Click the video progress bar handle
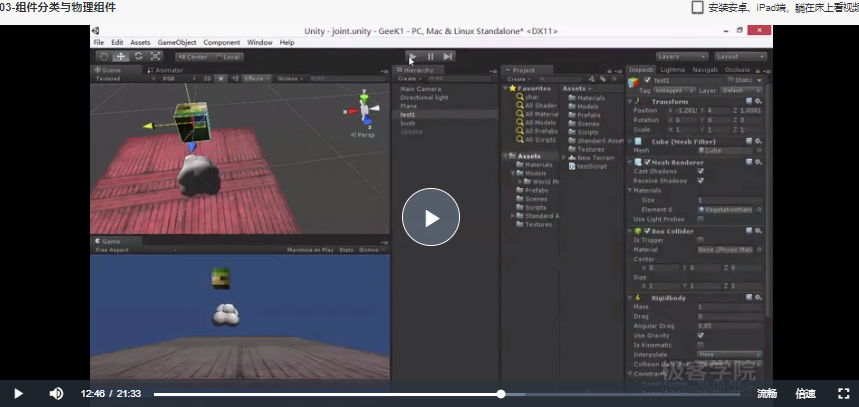 coord(501,394)
